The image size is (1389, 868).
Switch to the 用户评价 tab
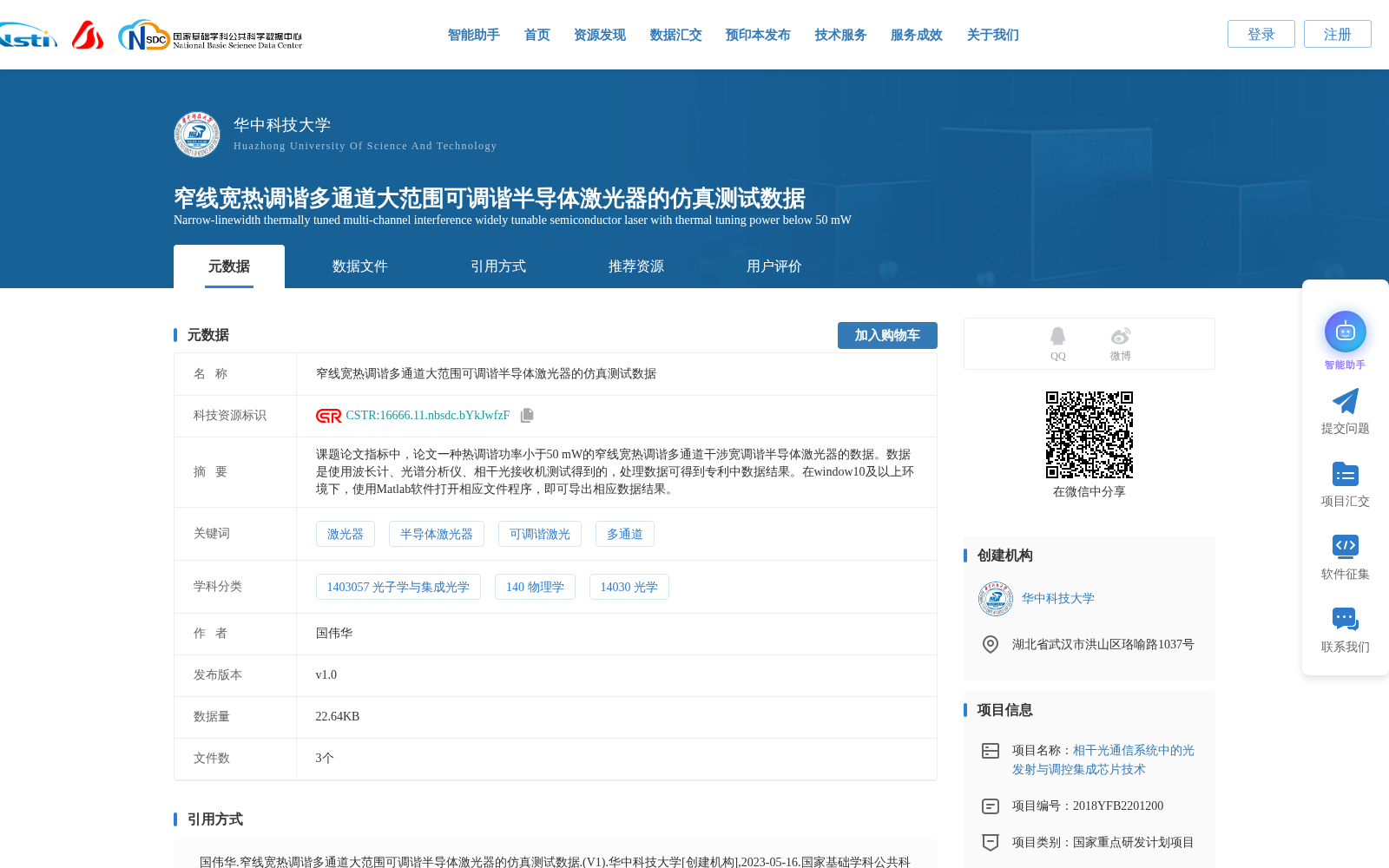(774, 266)
